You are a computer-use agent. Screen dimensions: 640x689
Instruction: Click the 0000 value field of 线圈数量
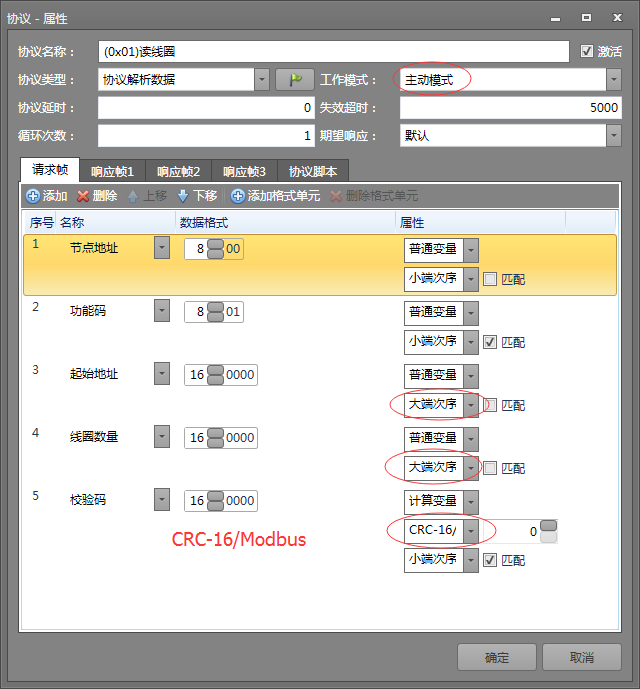(x=240, y=438)
